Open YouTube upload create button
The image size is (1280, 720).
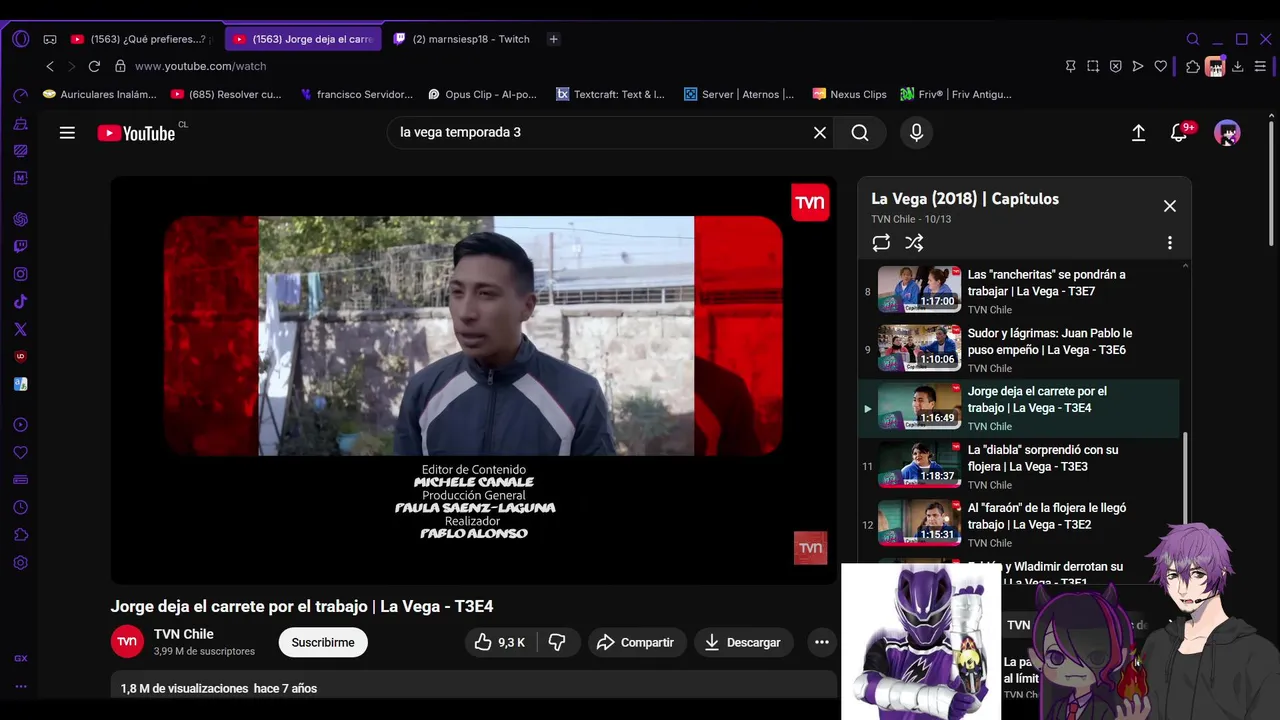coord(1138,132)
